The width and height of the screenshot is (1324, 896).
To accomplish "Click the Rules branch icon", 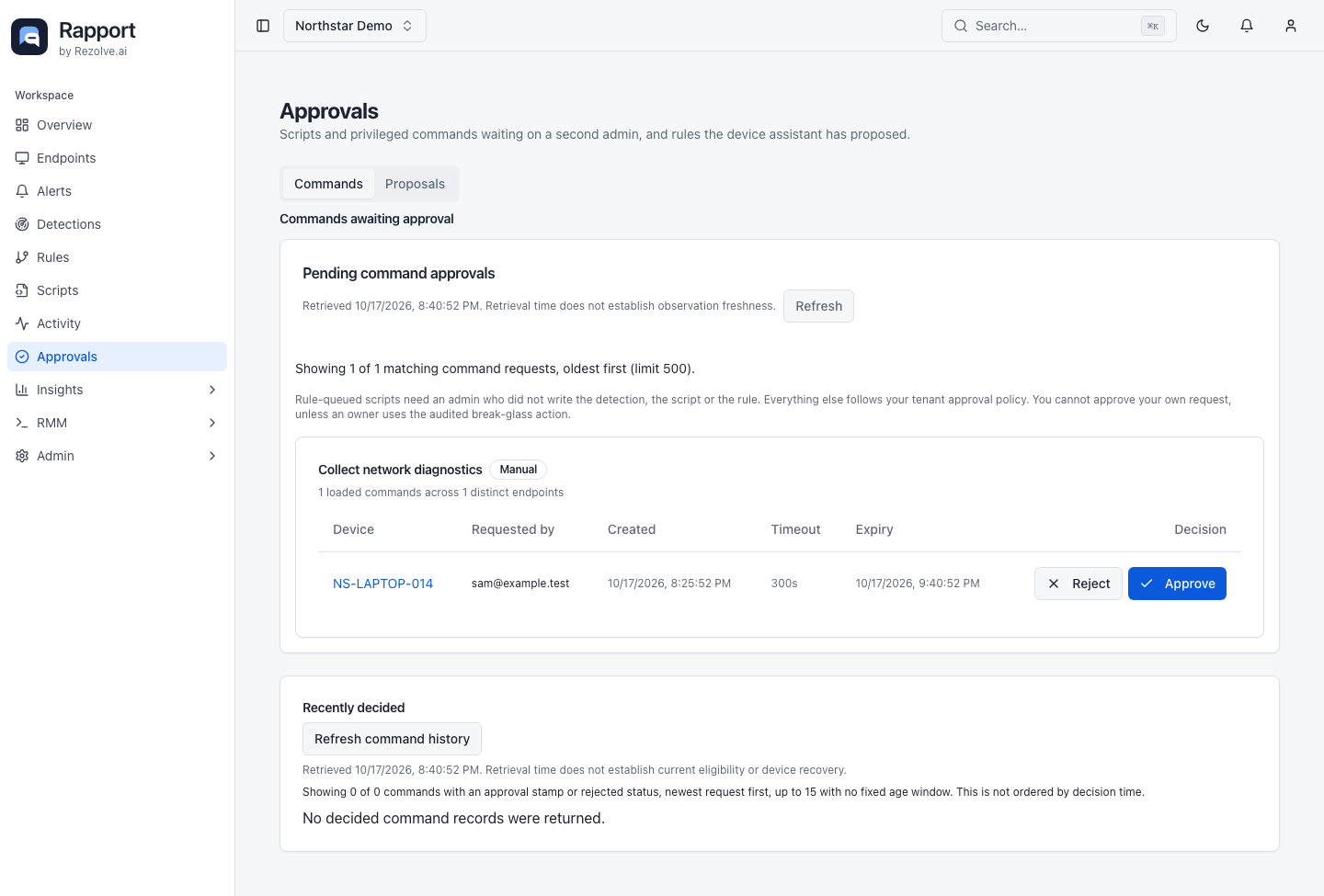I will pos(22,257).
